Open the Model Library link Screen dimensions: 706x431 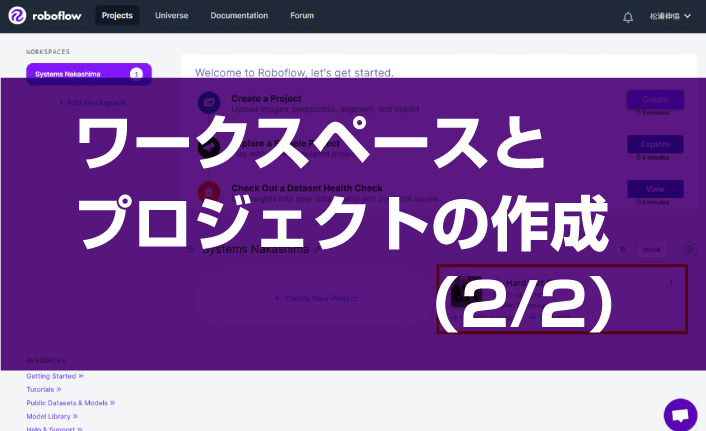click(52, 417)
